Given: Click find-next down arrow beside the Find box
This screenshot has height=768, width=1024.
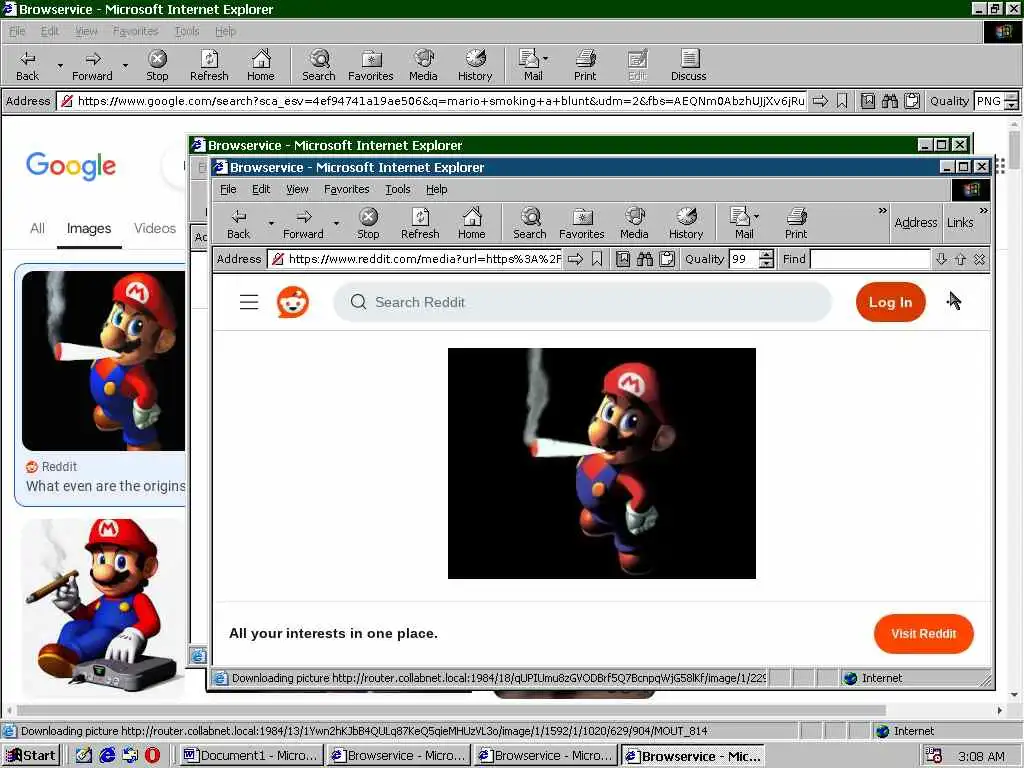Looking at the screenshot, I should (941, 259).
